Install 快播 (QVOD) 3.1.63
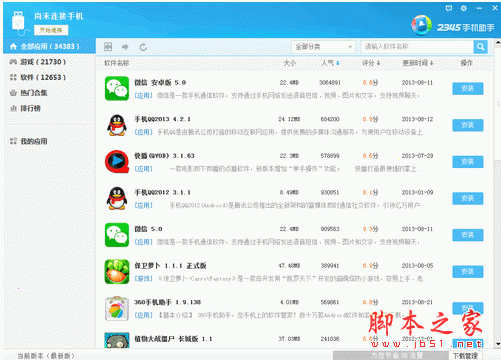Image resolution: width=501 pixels, height=360 pixels. click(x=468, y=162)
